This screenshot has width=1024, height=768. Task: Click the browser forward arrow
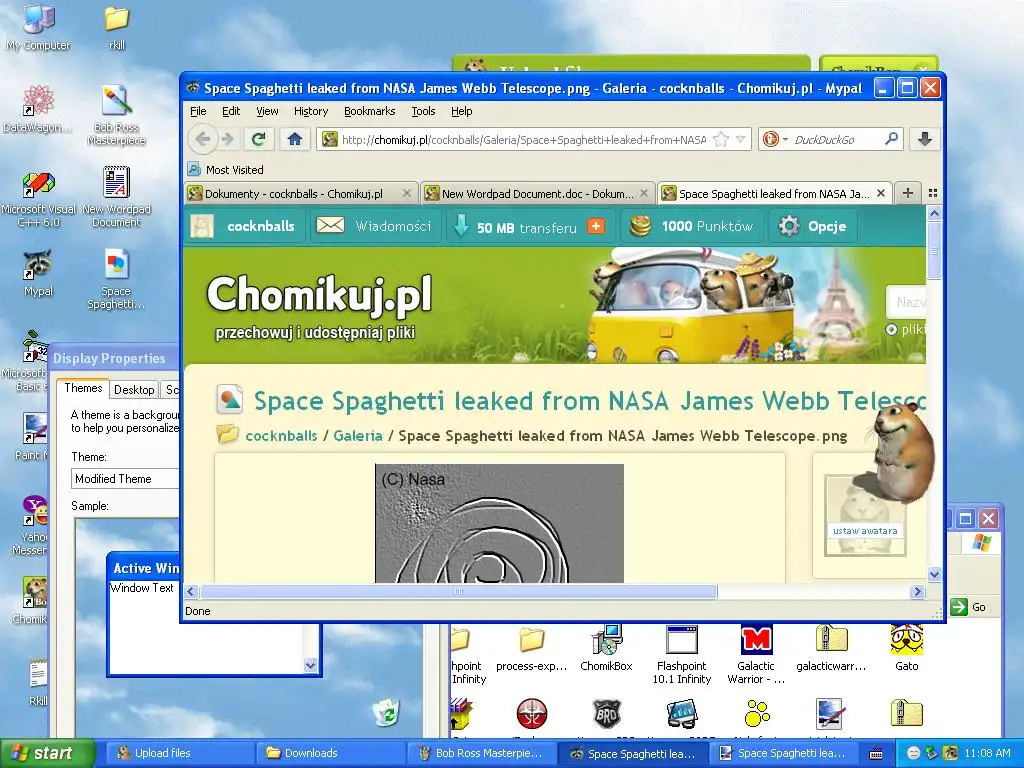coord(227,139)
